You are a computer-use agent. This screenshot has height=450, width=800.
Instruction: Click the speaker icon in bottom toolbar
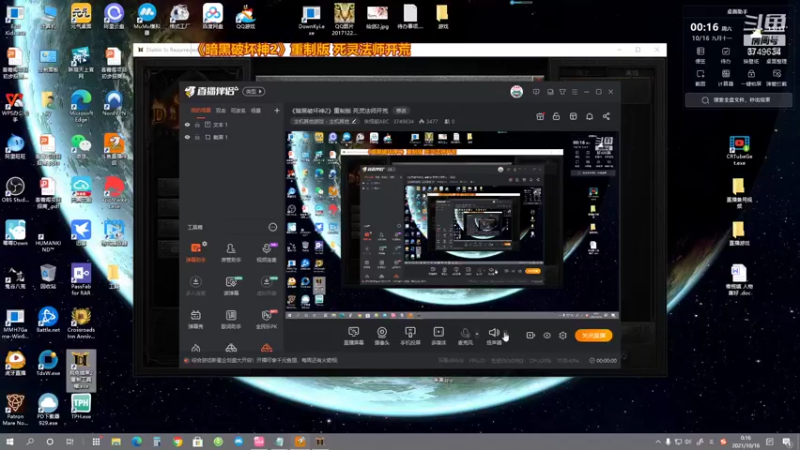tap(493, 334)
